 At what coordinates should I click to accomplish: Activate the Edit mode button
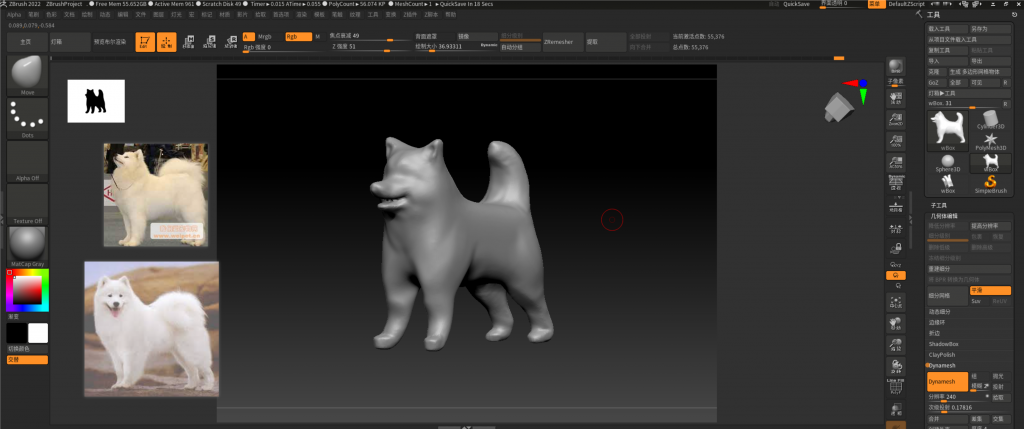click(143, 43)
